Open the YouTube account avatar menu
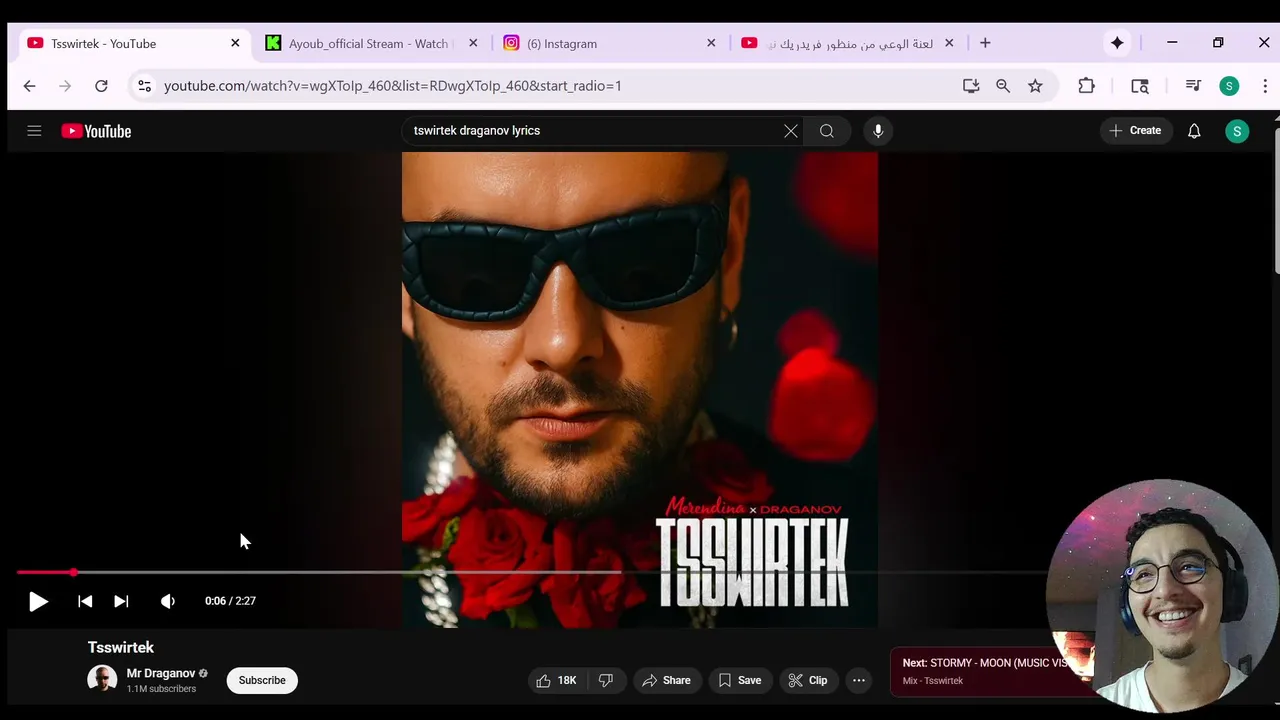The width and height of the screenshot is (1280, 720). (x=1237, y=131)
